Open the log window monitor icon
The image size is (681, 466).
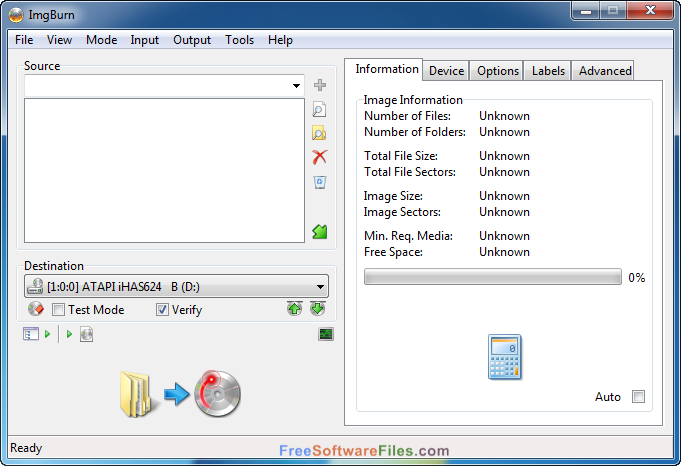tap(326, 334)
